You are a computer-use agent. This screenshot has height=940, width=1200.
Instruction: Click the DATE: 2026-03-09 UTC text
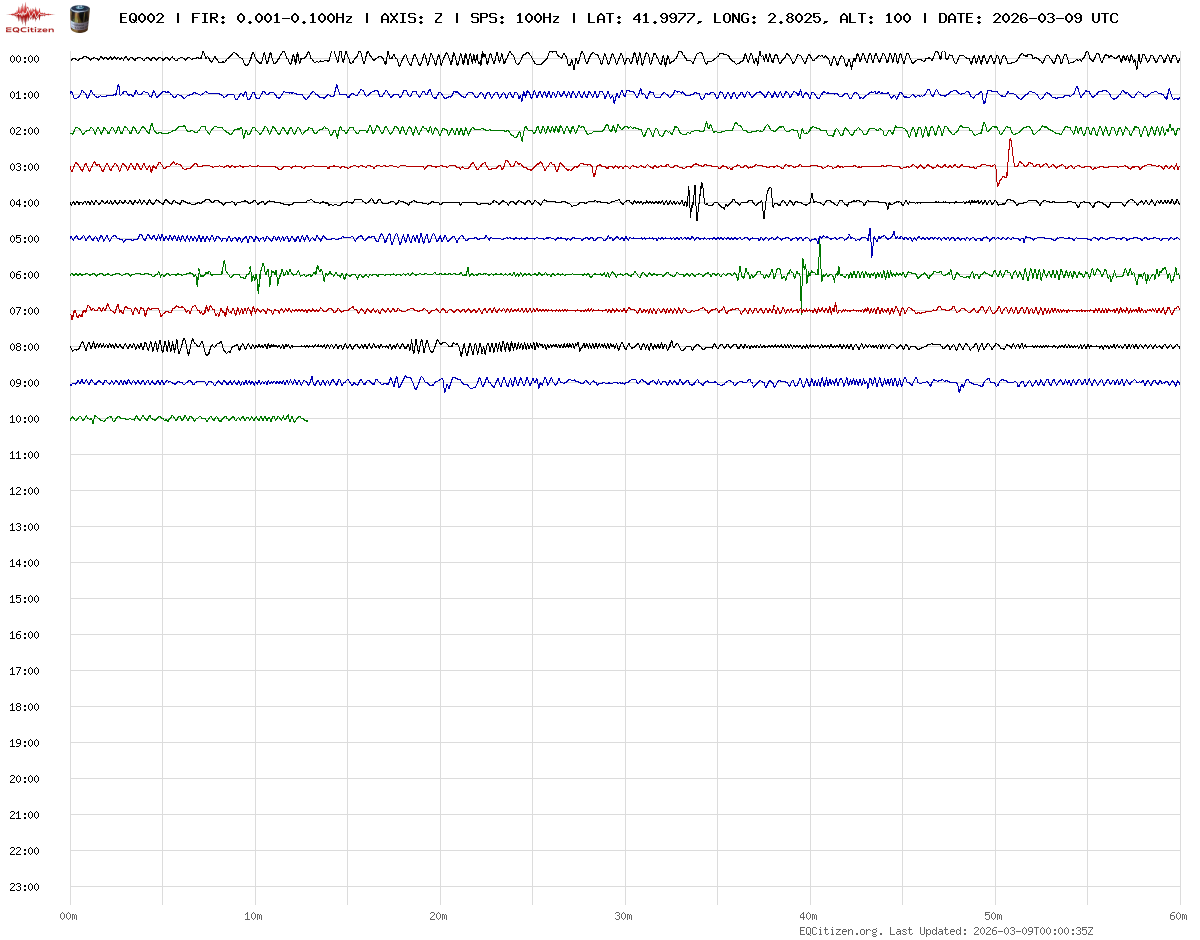(1028, 18)
